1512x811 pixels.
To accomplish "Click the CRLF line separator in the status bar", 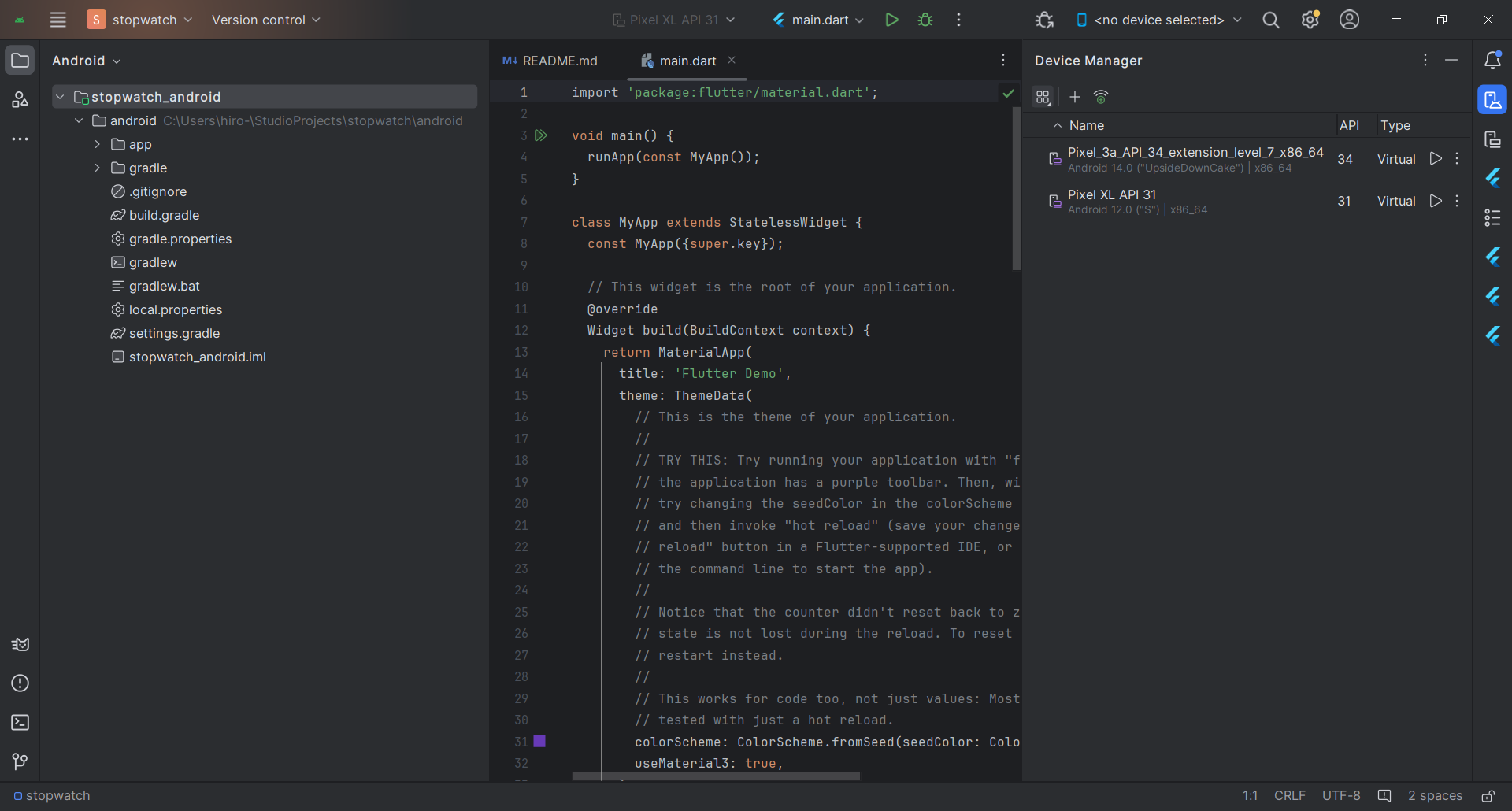I will coord(1289,796).
